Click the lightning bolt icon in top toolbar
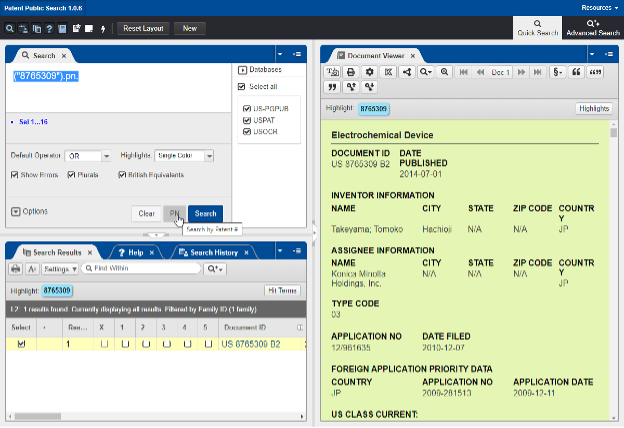 coord(103,28)
